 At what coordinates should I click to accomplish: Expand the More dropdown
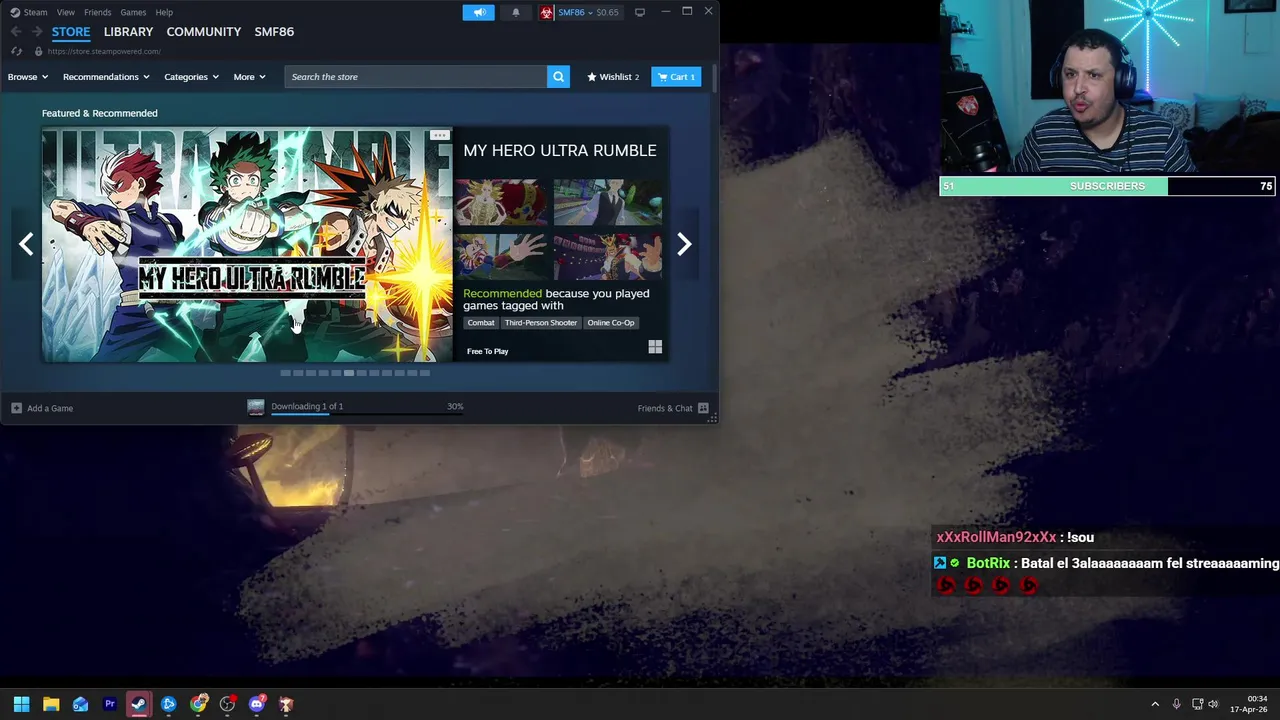250,77
